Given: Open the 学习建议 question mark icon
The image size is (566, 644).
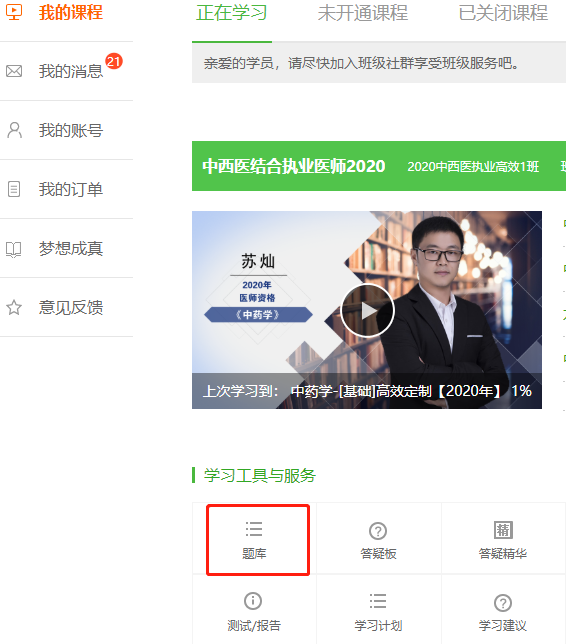Looking at the screenshot, I should click(x=503, y=603).
